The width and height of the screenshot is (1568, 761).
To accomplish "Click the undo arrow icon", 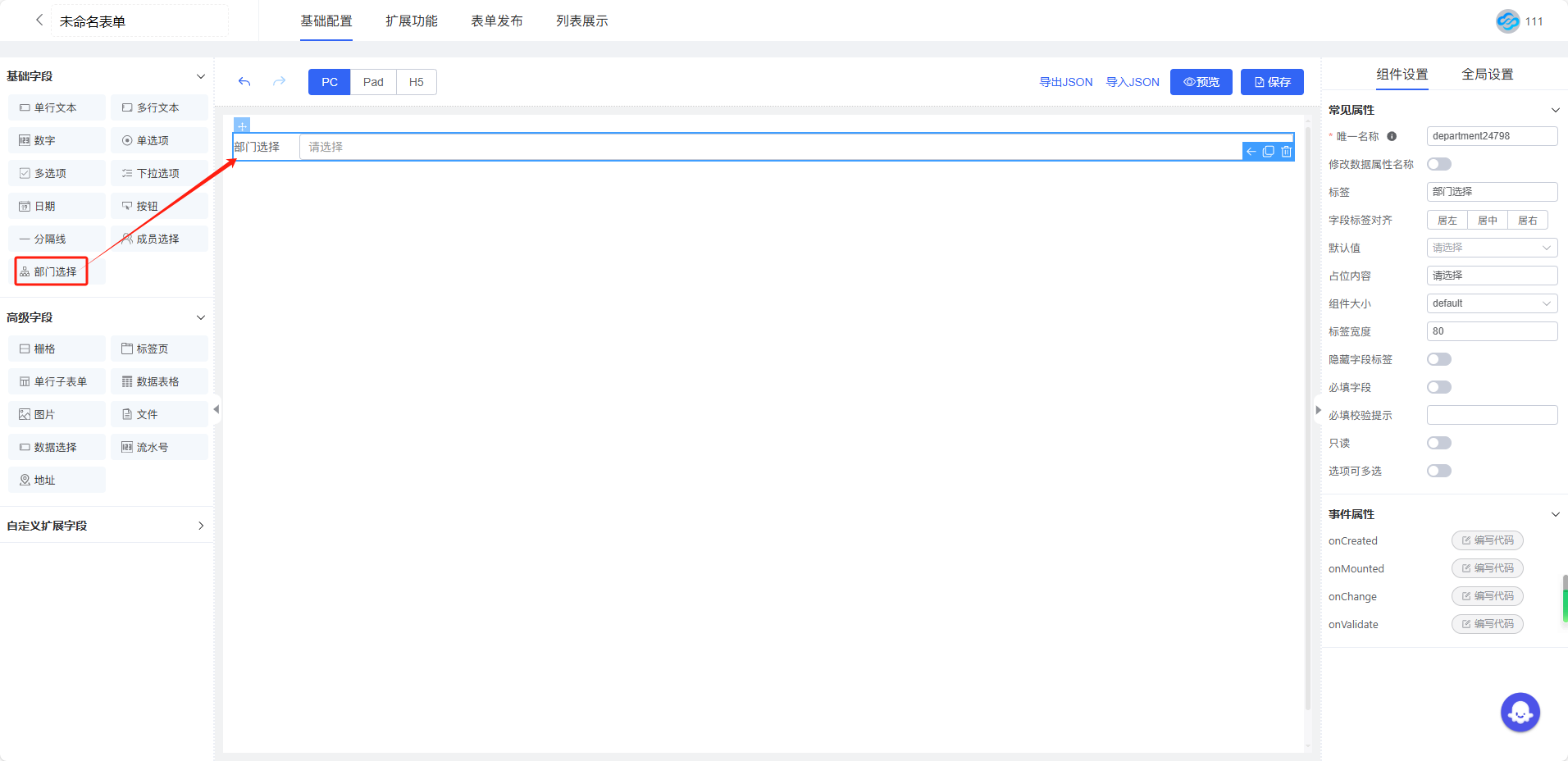I will [244, 82].
